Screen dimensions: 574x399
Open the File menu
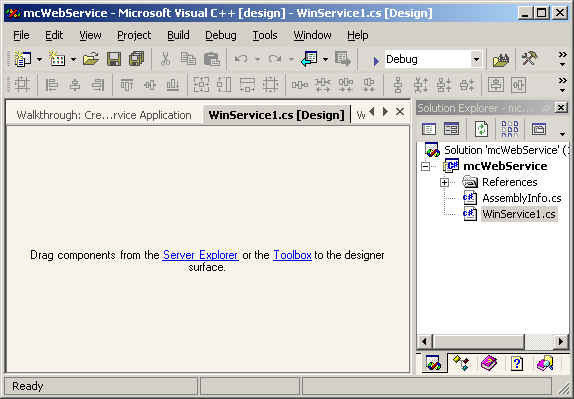tap(21, 35)
